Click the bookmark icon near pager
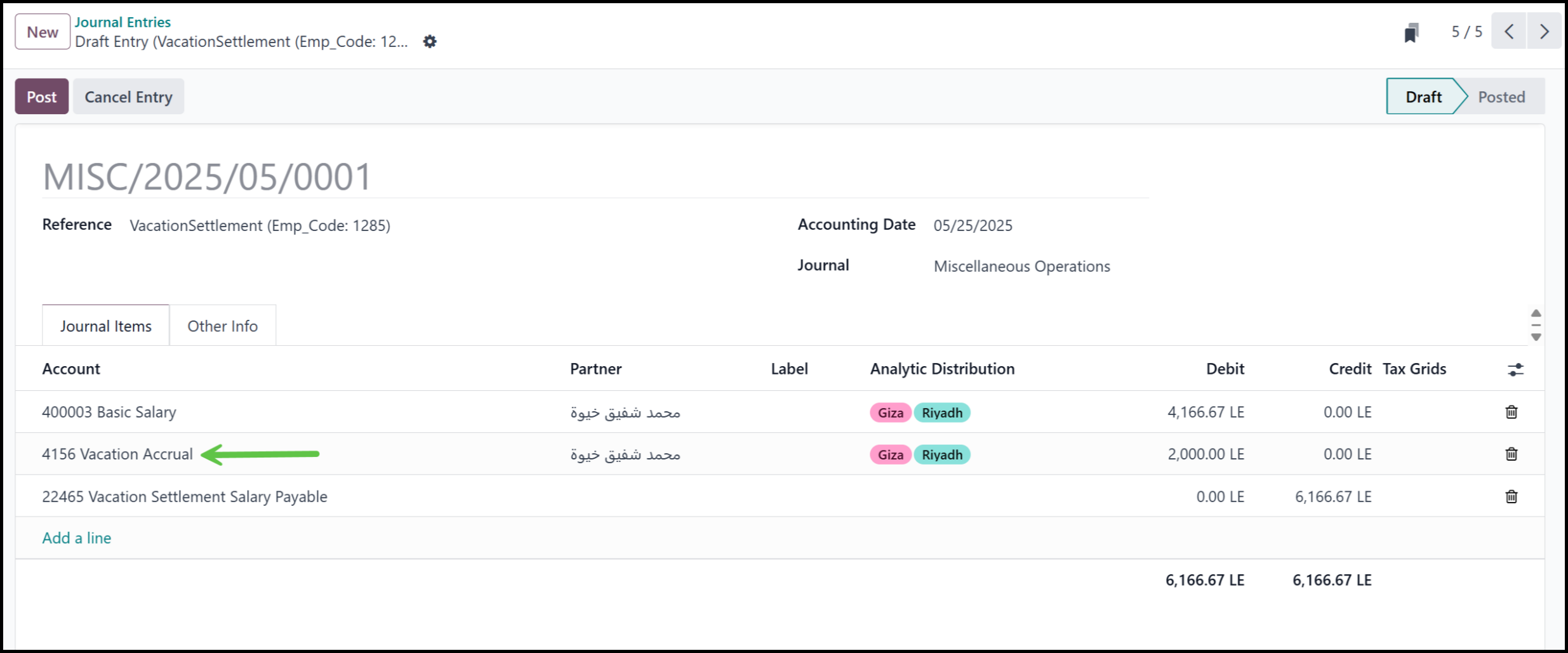The image size is (1568, 653). [1411, 32]
